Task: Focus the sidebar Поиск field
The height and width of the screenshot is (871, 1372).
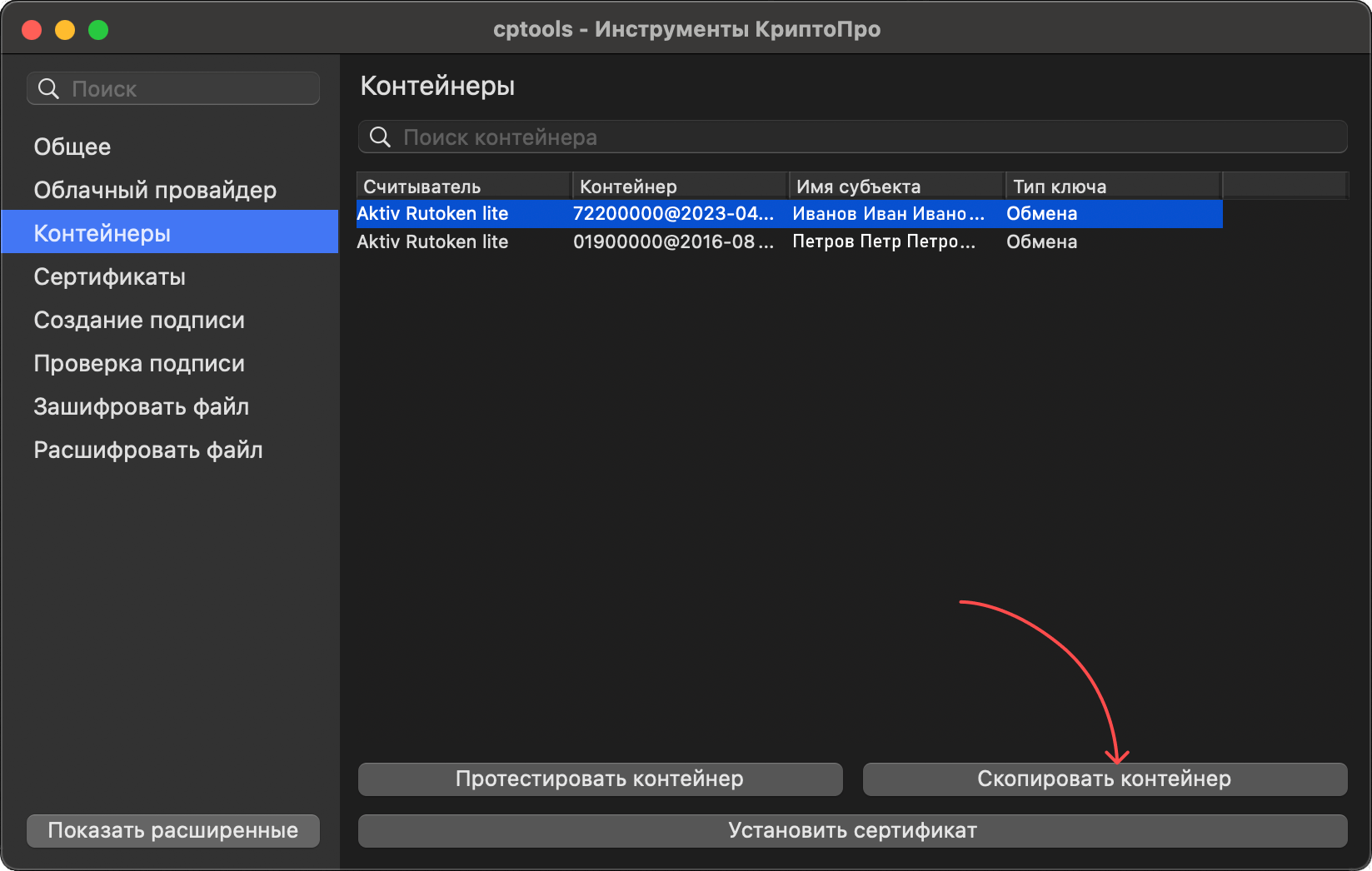Action: click(x=173, y=88)
